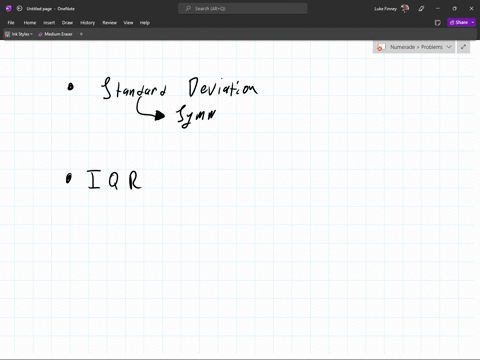Viewport: 480px width, 360px height.
Task: Switch to the Insert tab
Action: coord(49,23)
